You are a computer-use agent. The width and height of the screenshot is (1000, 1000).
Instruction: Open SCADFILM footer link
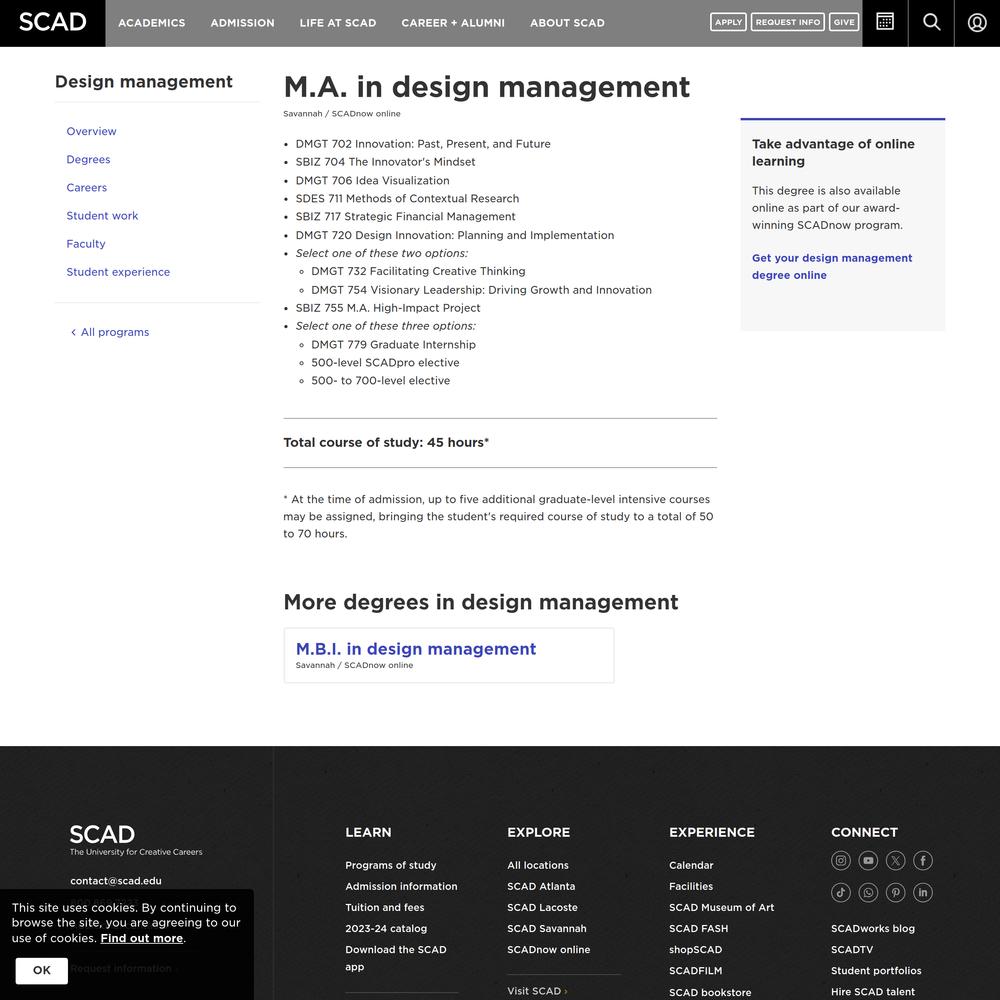(696, 971)
